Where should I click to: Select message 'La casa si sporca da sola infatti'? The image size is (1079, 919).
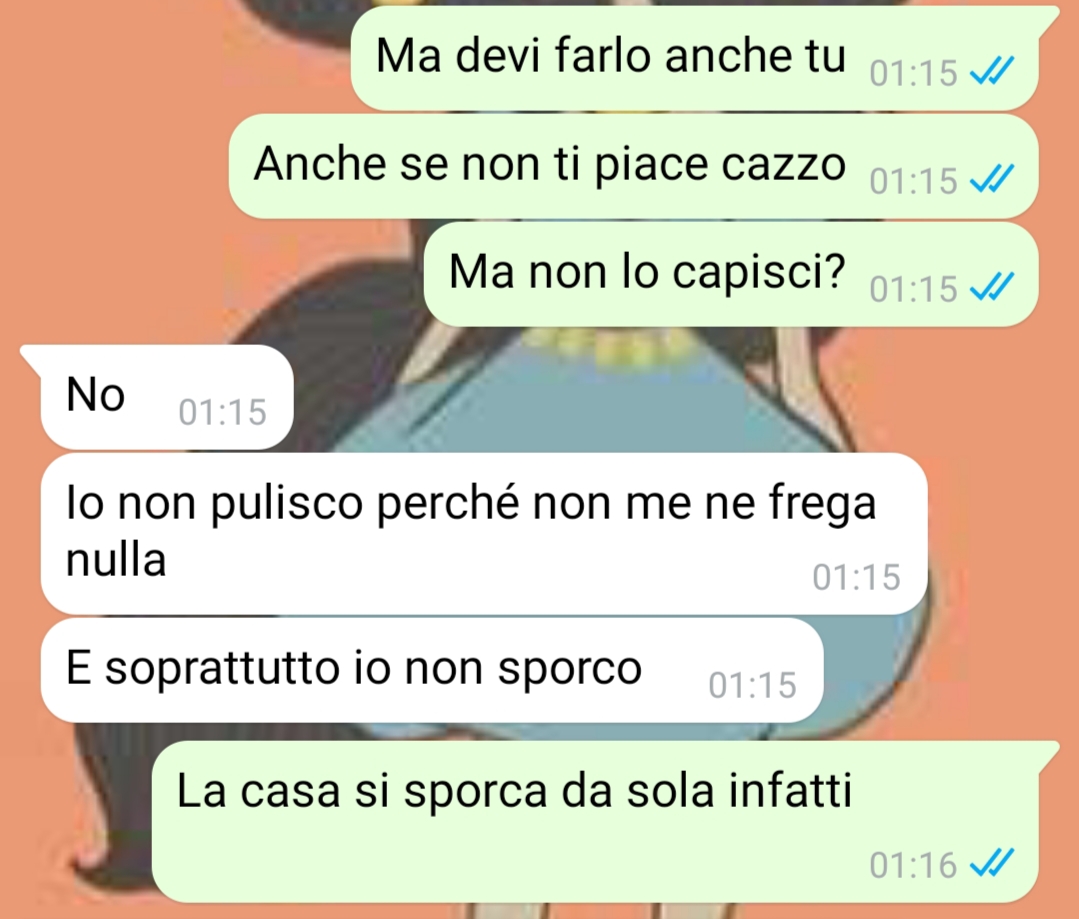point(595,821)
